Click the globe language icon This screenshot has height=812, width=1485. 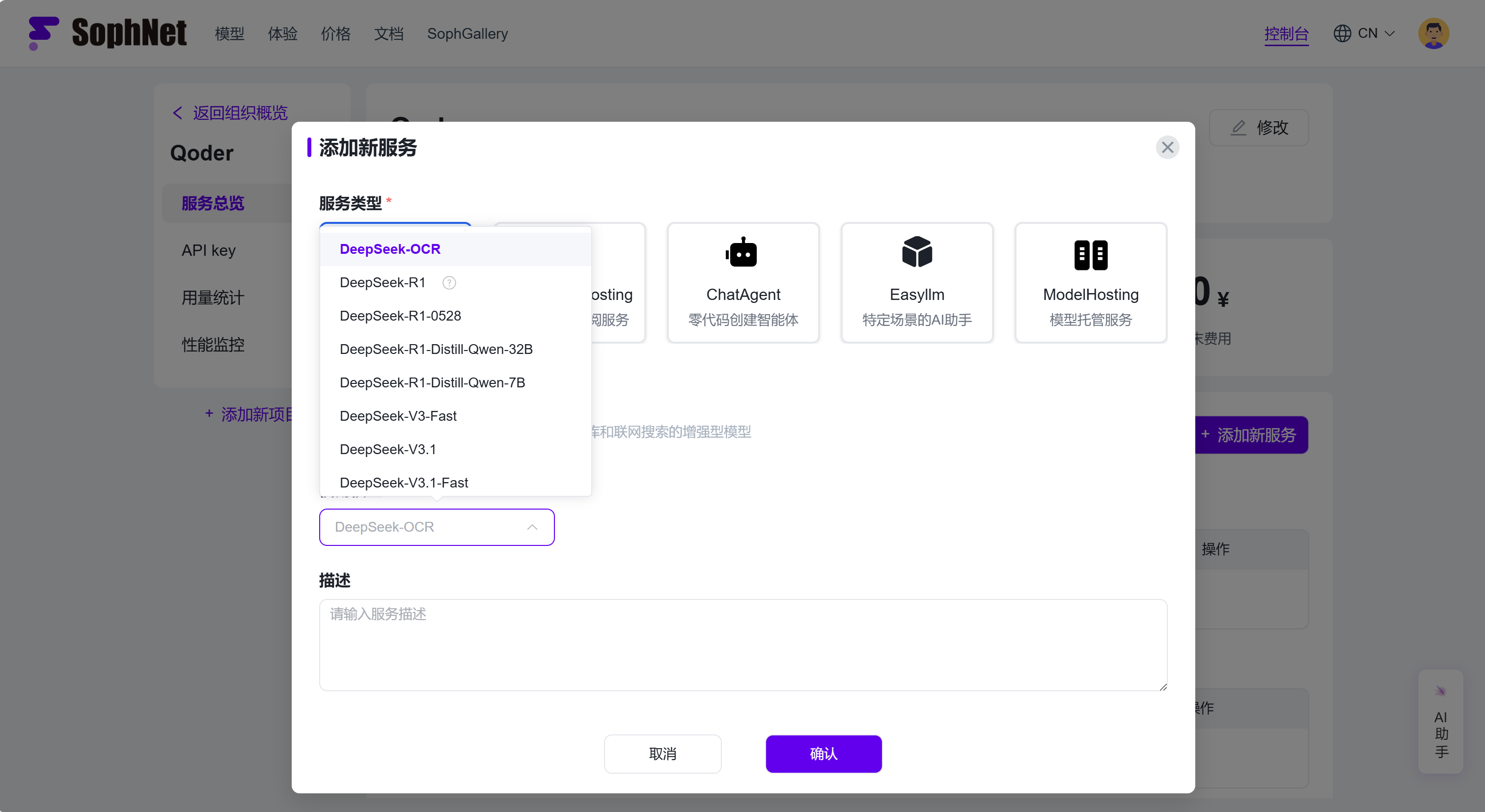tap(1342, 33)
